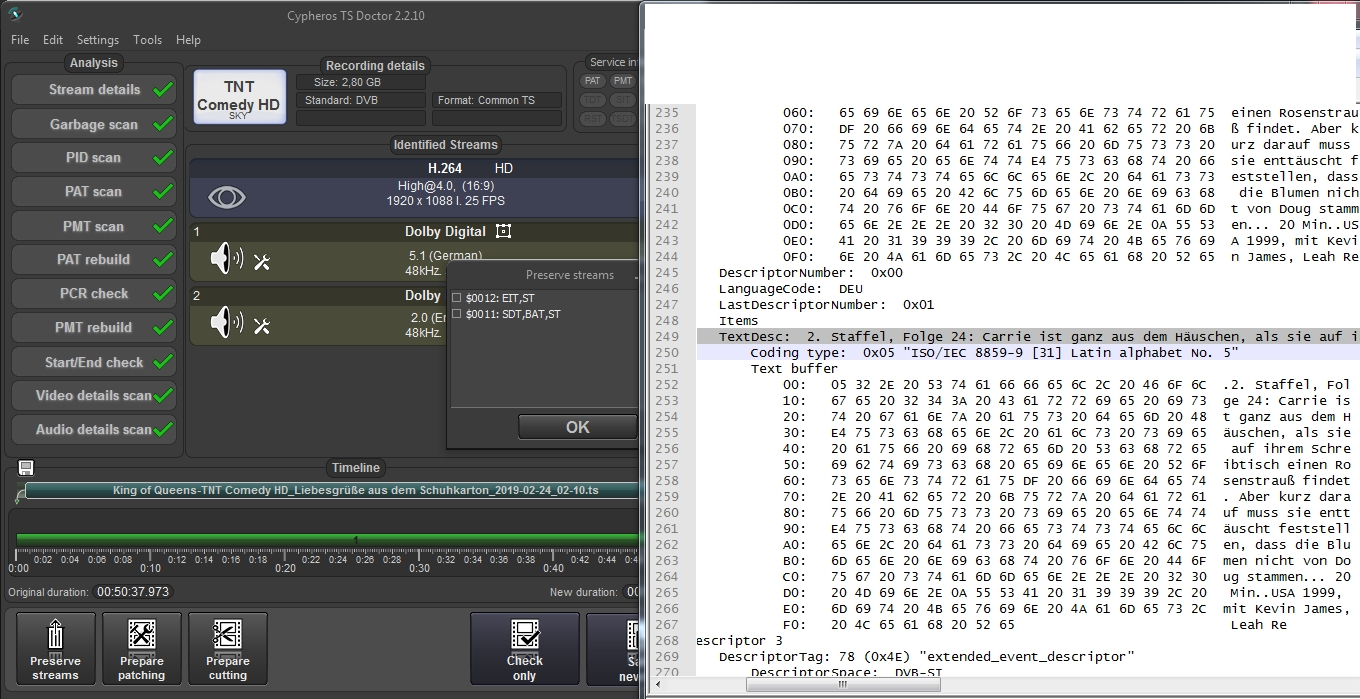Select the TextDesc line in text viewer
This screenshot has width=1360, height=699.
(1027, 337)
